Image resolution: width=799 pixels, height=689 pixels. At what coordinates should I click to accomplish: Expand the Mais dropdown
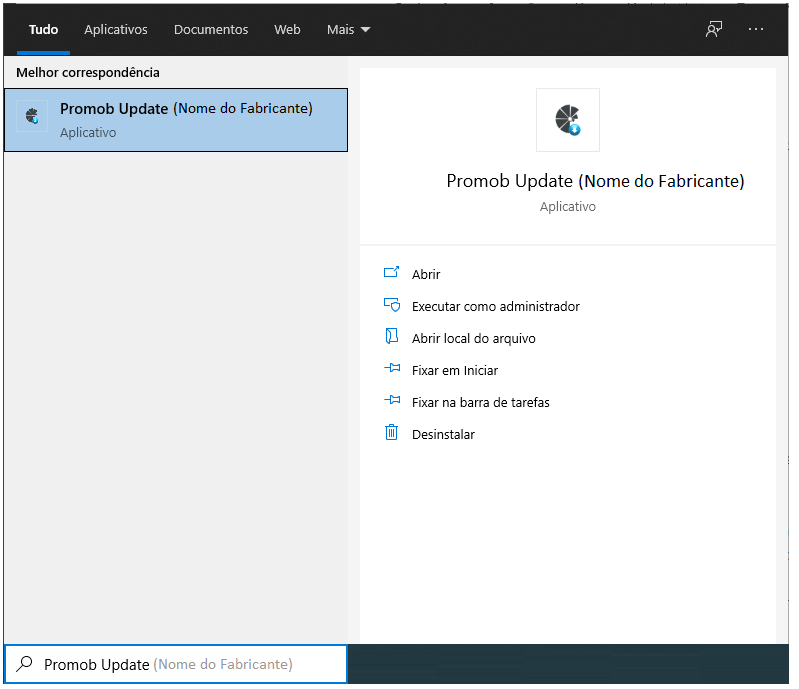[349, 30]
